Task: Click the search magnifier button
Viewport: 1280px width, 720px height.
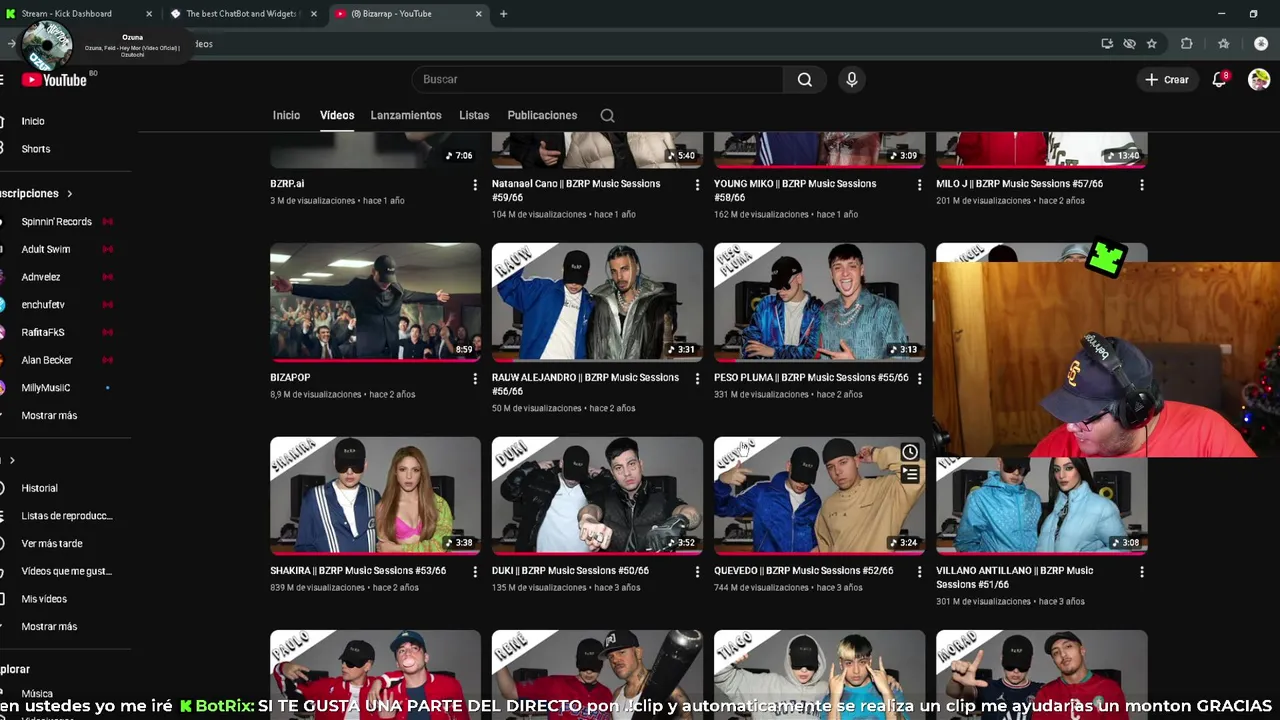Action: click(805, 79)
